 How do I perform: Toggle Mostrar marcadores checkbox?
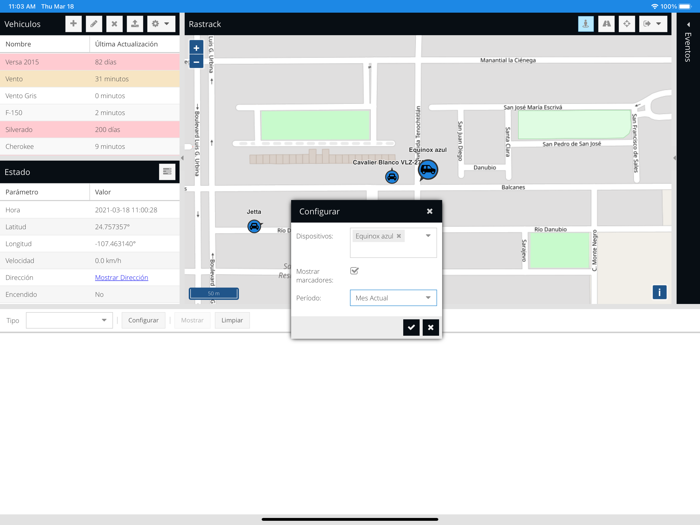point(354,271)
